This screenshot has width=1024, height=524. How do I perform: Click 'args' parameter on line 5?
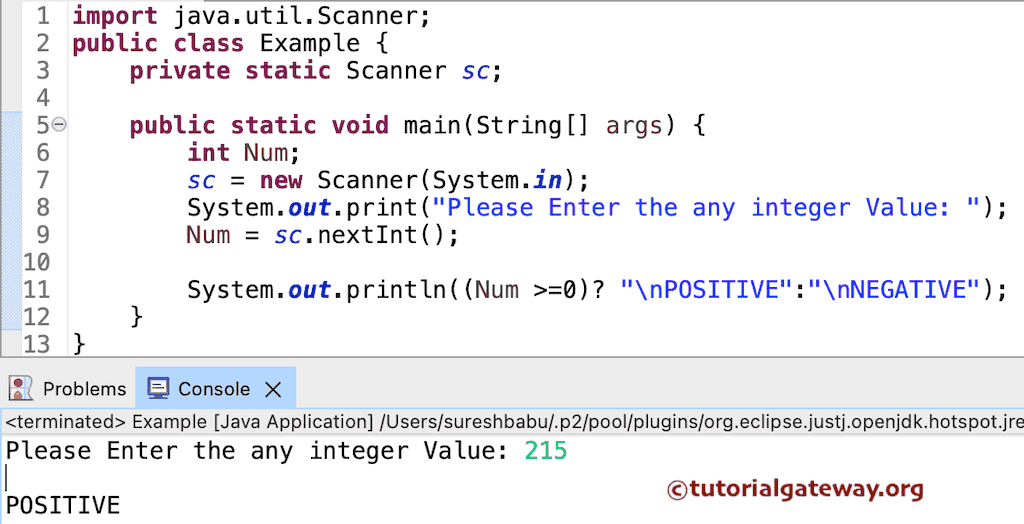[633, 125]
